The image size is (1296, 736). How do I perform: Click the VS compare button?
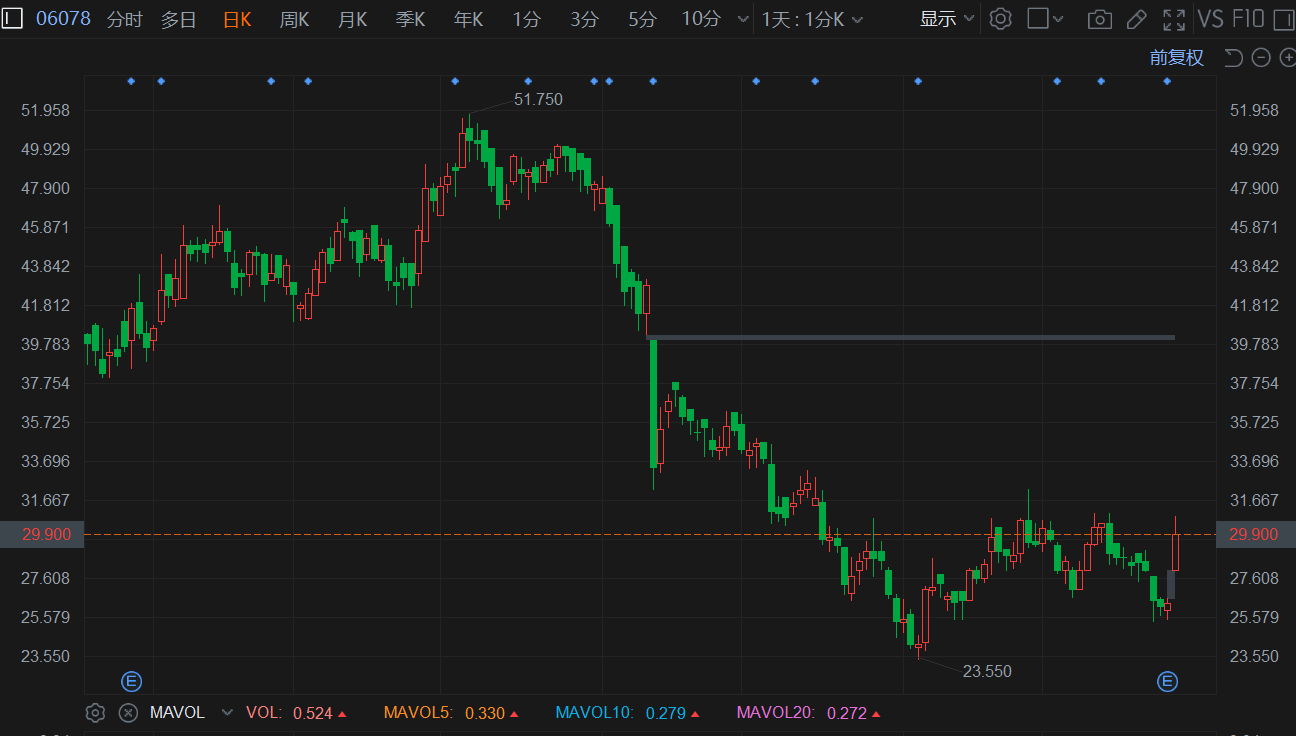coord(1210,19)
